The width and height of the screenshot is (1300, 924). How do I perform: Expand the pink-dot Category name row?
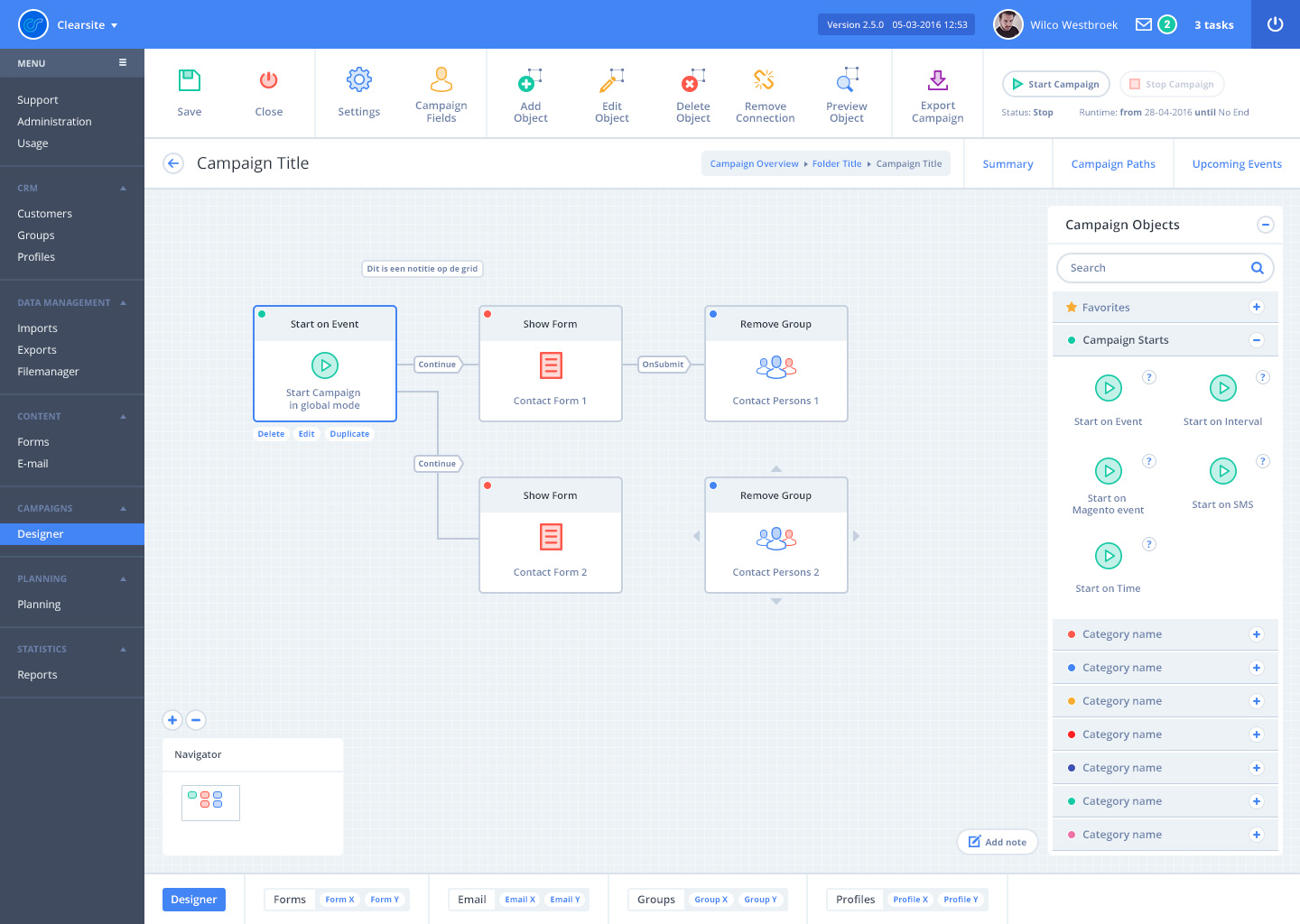point(1257,835)
